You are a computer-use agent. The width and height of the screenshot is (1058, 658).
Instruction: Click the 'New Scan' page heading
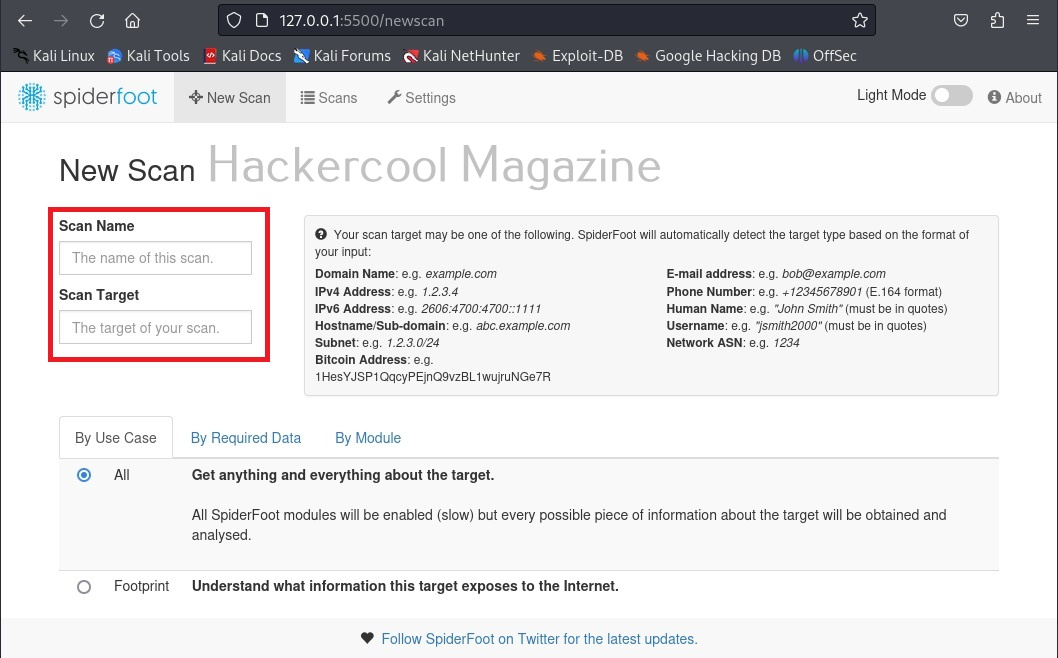pos(127,170)
